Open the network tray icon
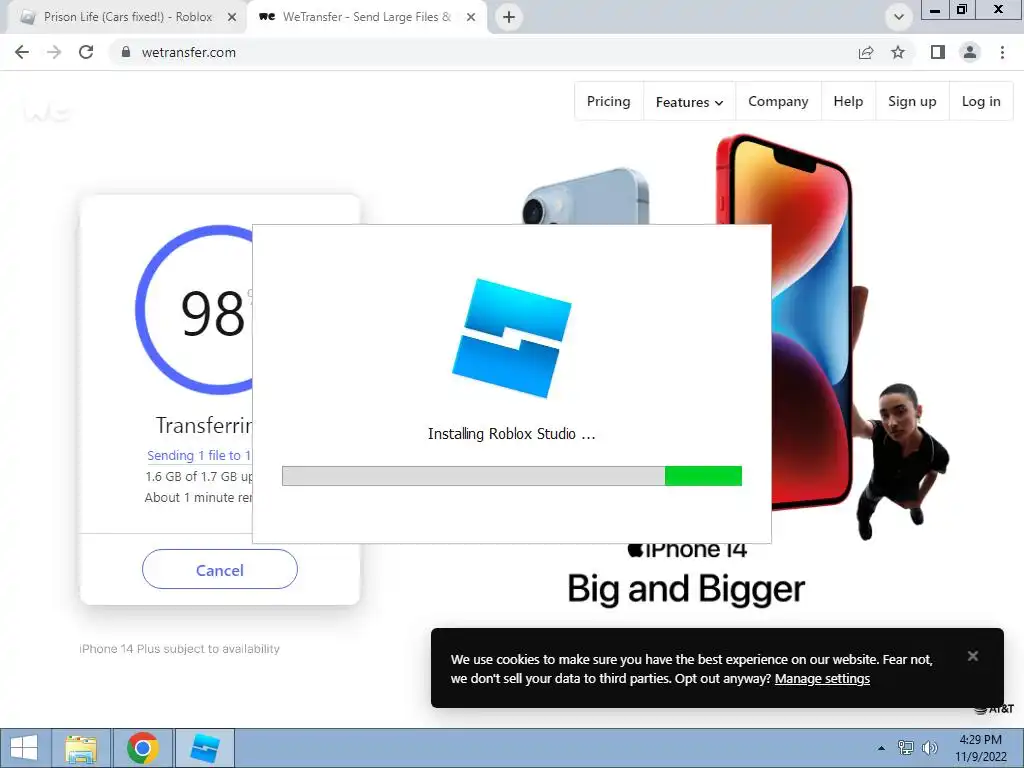This screenshot has height=768, width=1024. pyautogui.click(x=906, y=748)
